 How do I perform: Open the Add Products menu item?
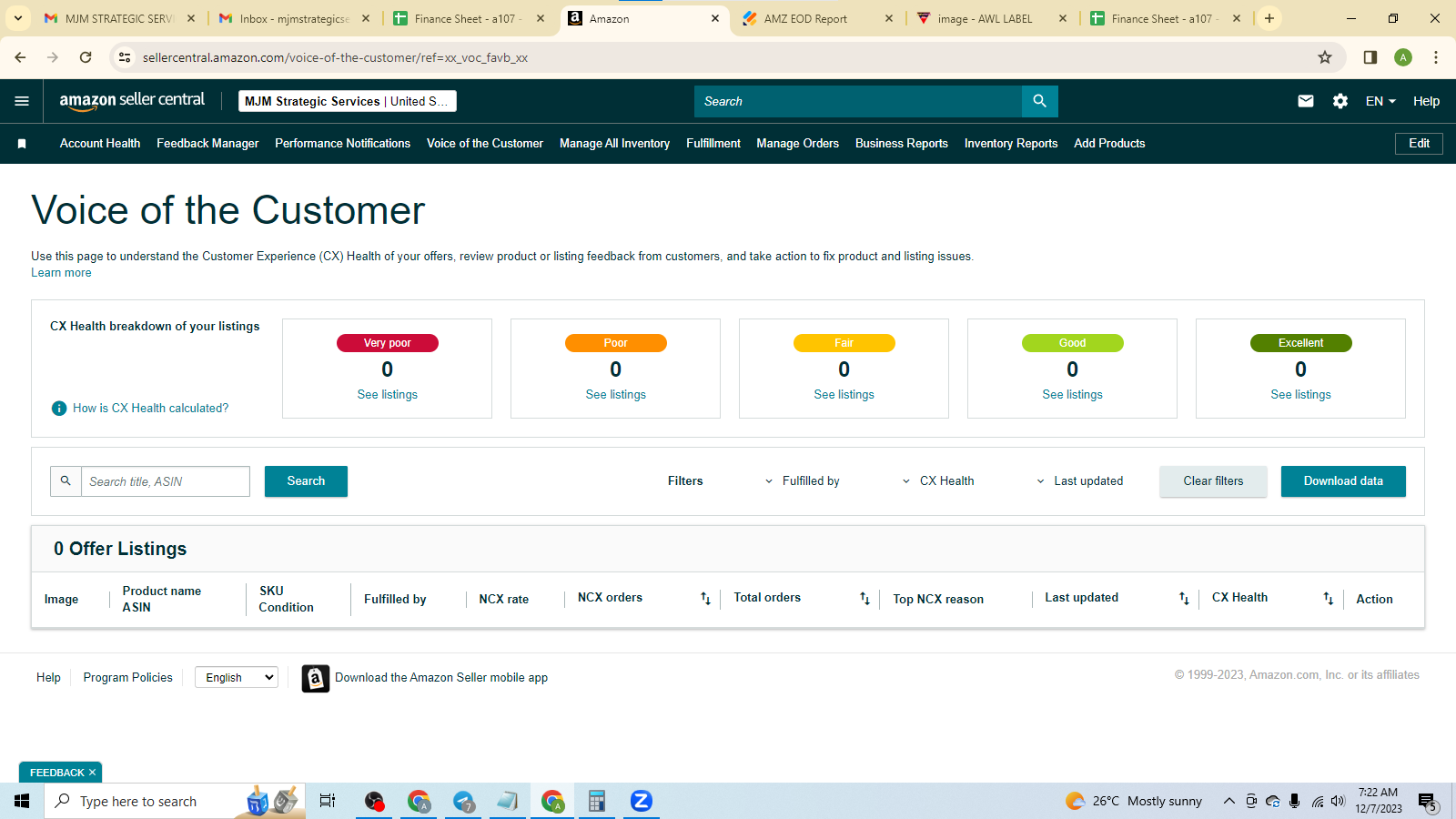click(1109, 144)
